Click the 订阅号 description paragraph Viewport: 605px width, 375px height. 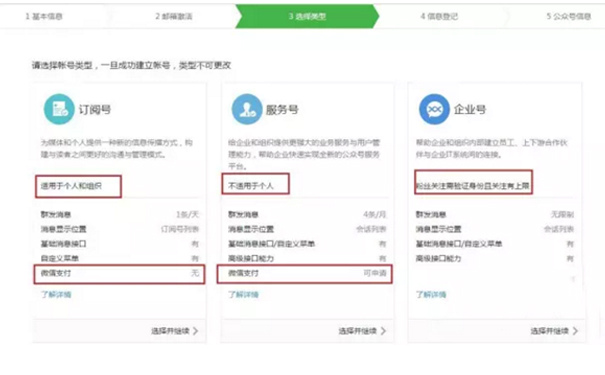pos(117,149)
